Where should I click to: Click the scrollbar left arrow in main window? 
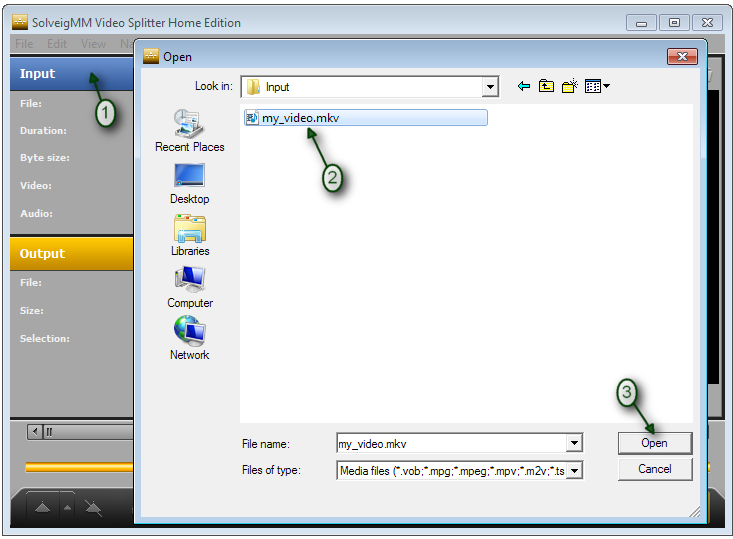point(35,432)
